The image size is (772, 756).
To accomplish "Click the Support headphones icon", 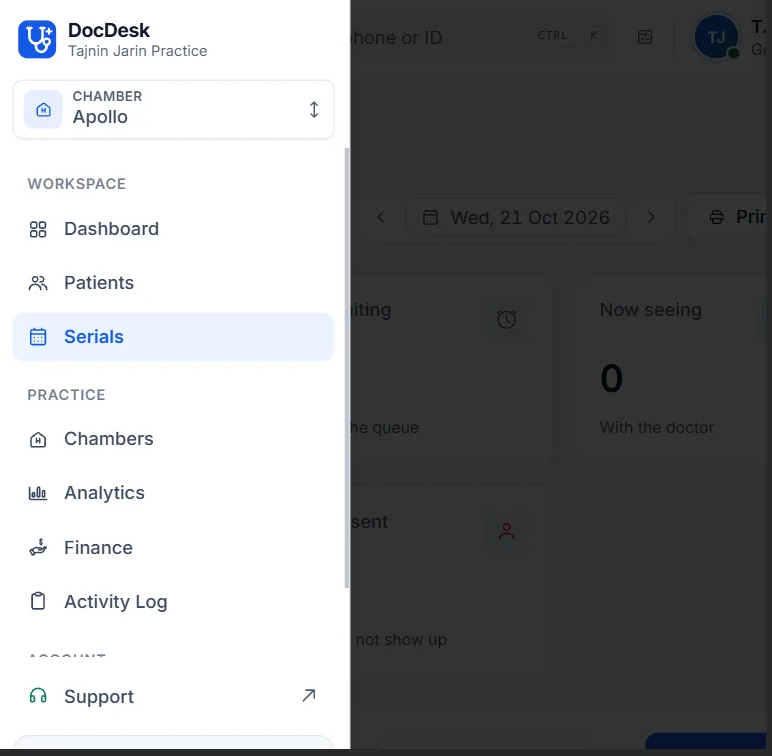I will pyautogui.click(x=38, y=696).
